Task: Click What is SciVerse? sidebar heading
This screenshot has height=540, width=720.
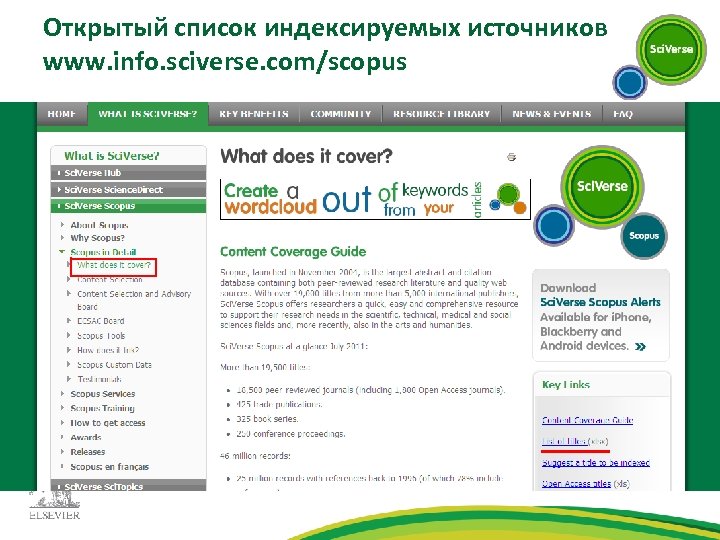Action: pyautogui.click(x=112, y=156)
